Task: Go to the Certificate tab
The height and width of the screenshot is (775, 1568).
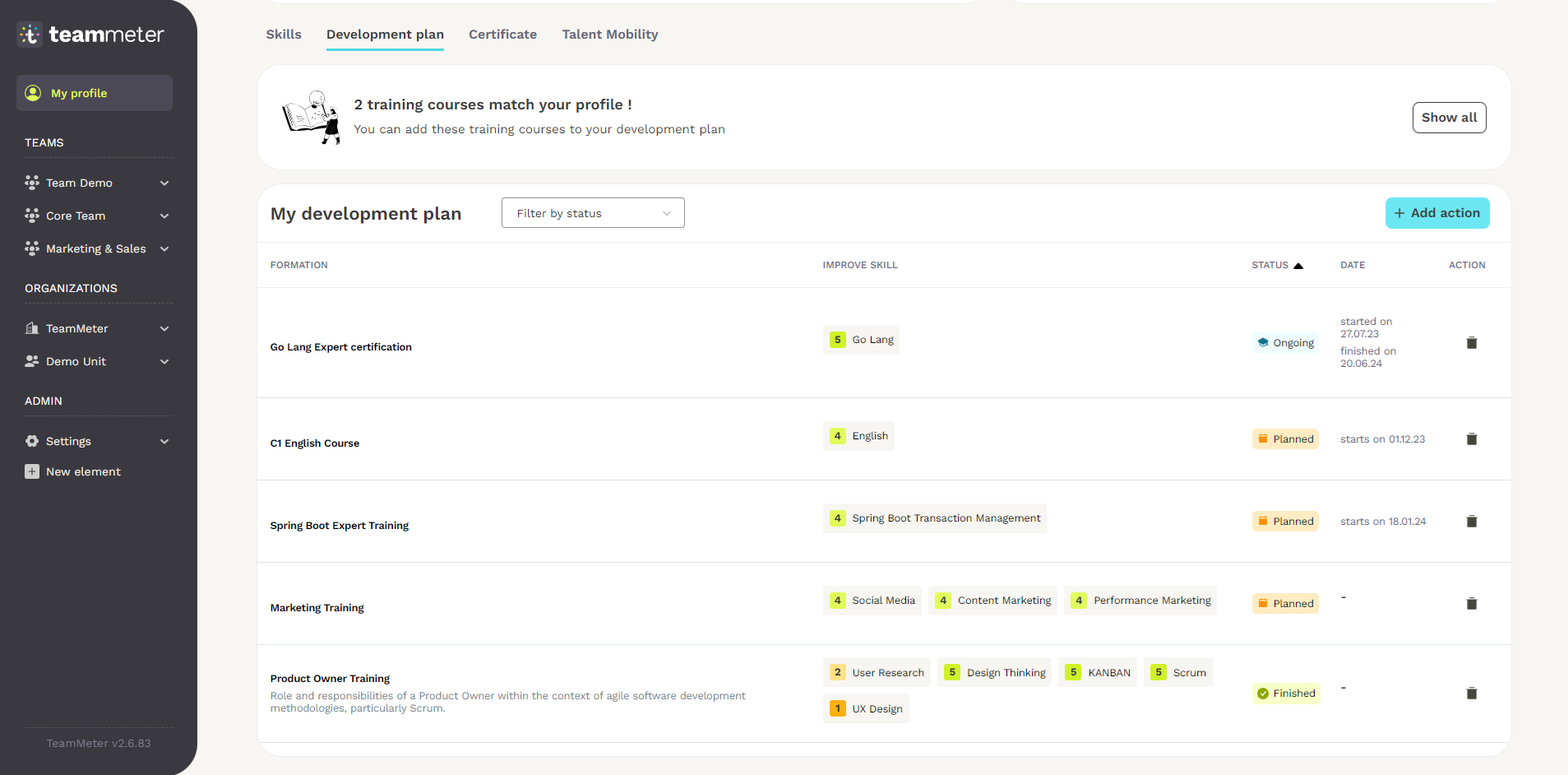Action: coord(502,35)
